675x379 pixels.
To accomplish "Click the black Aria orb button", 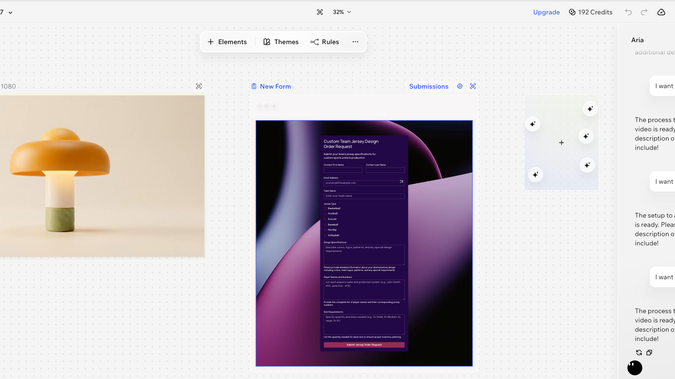I will pyautogui.click(x=635, y=368).
